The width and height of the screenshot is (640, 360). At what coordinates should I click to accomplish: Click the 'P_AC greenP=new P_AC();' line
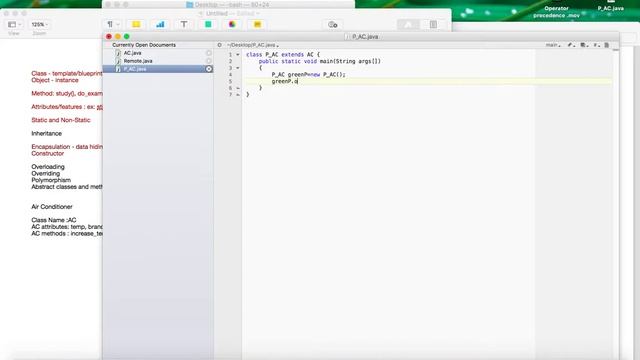pos(308,75)
